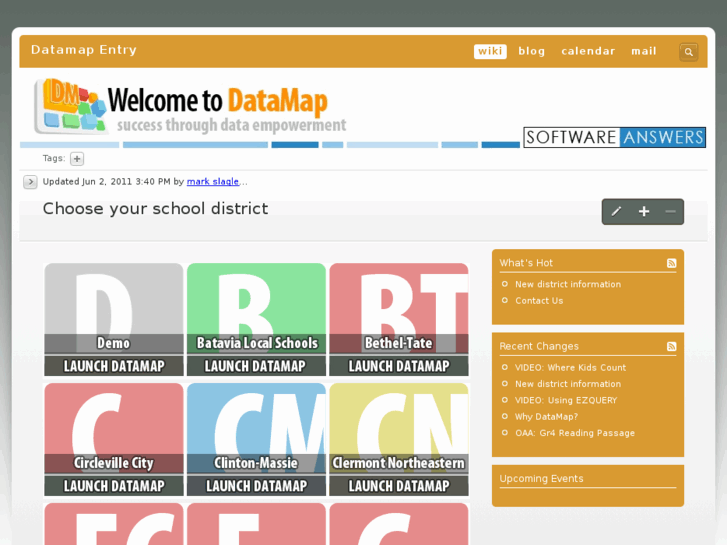Image resolution: width=727 pixels, height=545 pixels.
Task: Add a tag with the plus button
Action: click(x=77, y=159)
